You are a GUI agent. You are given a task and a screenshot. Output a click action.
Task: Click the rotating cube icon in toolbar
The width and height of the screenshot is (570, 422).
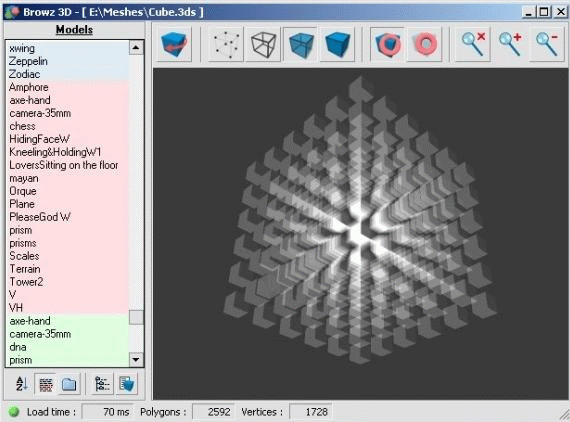pyautogui.click(x=174, y=44)
